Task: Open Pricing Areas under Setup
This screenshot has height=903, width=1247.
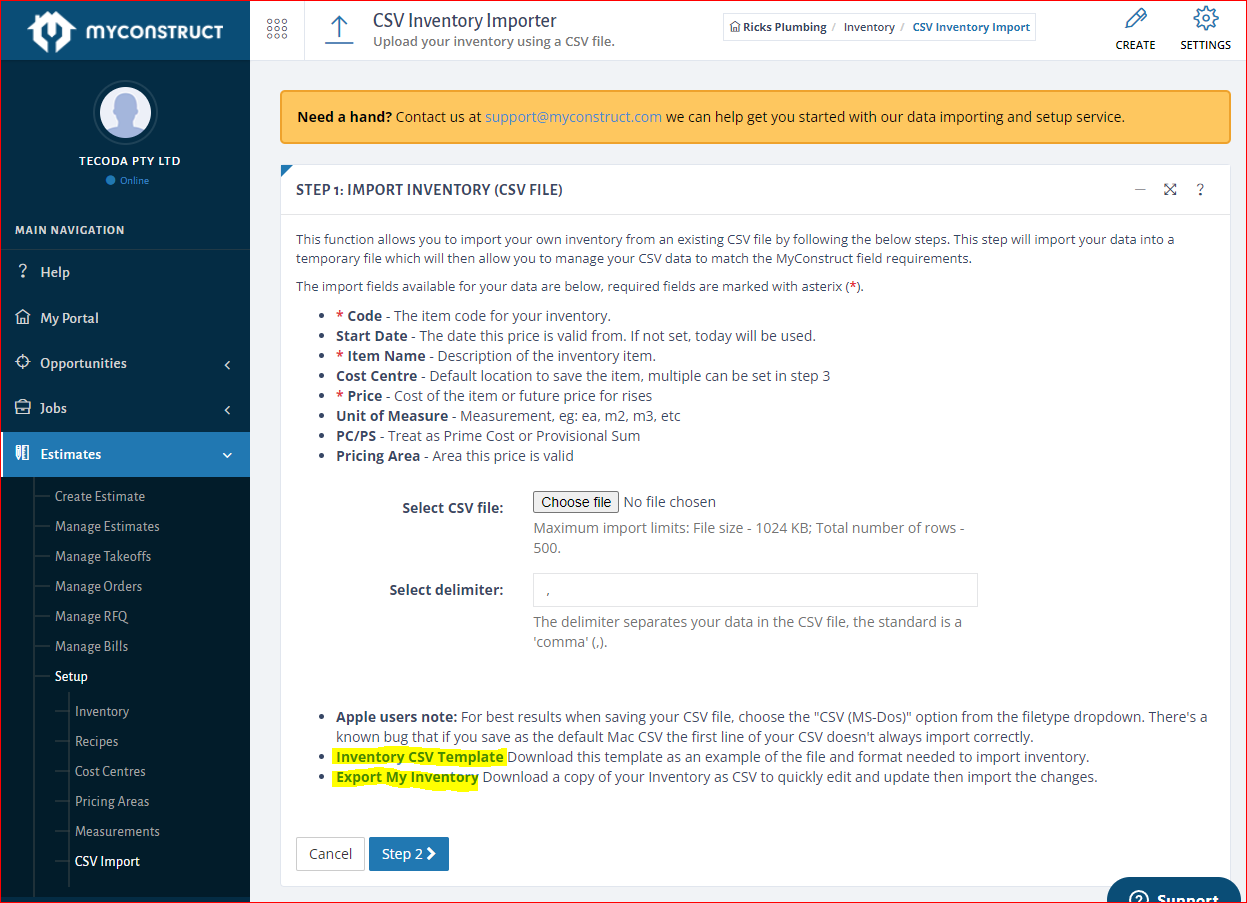Action: [x=112, y=801]
